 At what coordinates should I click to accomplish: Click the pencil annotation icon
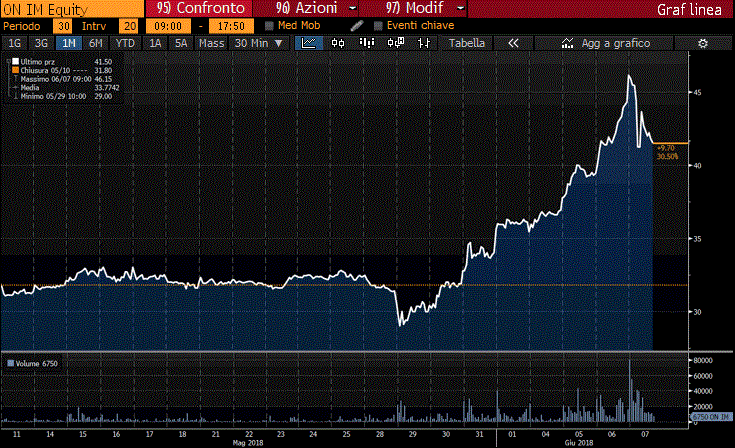[357, 26]
